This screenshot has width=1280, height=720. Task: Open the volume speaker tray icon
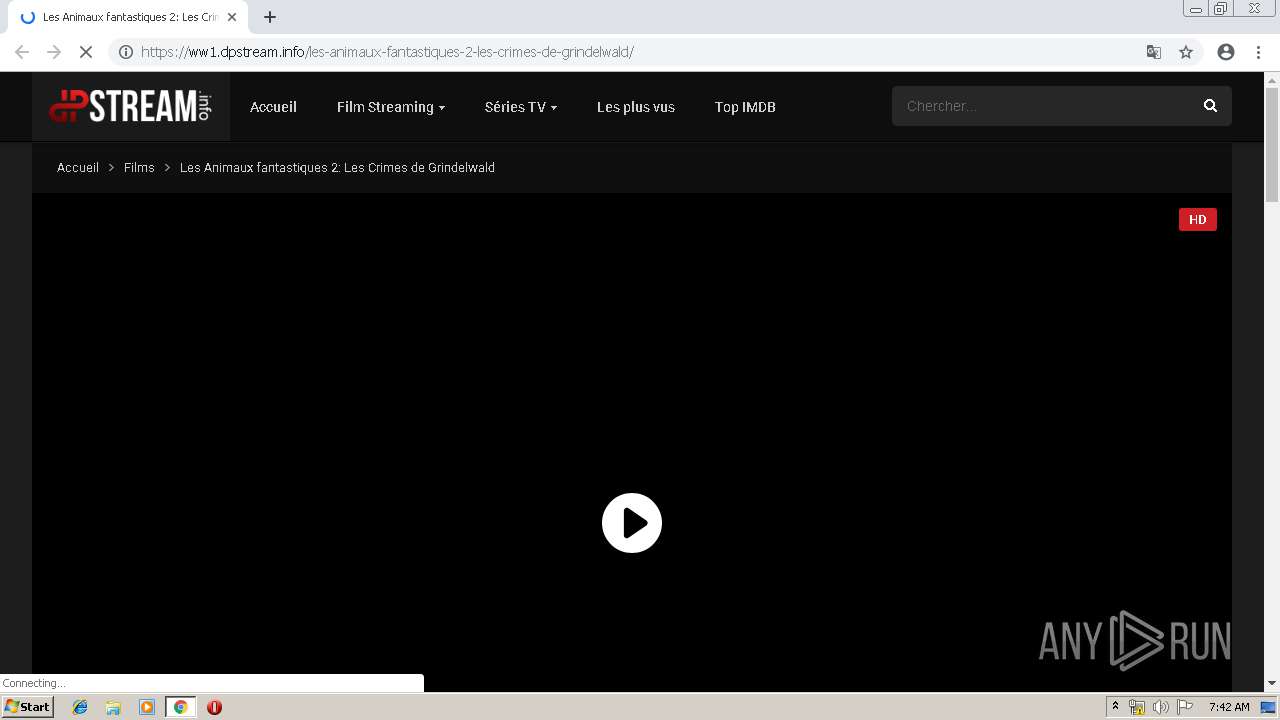click(1161, 707)
